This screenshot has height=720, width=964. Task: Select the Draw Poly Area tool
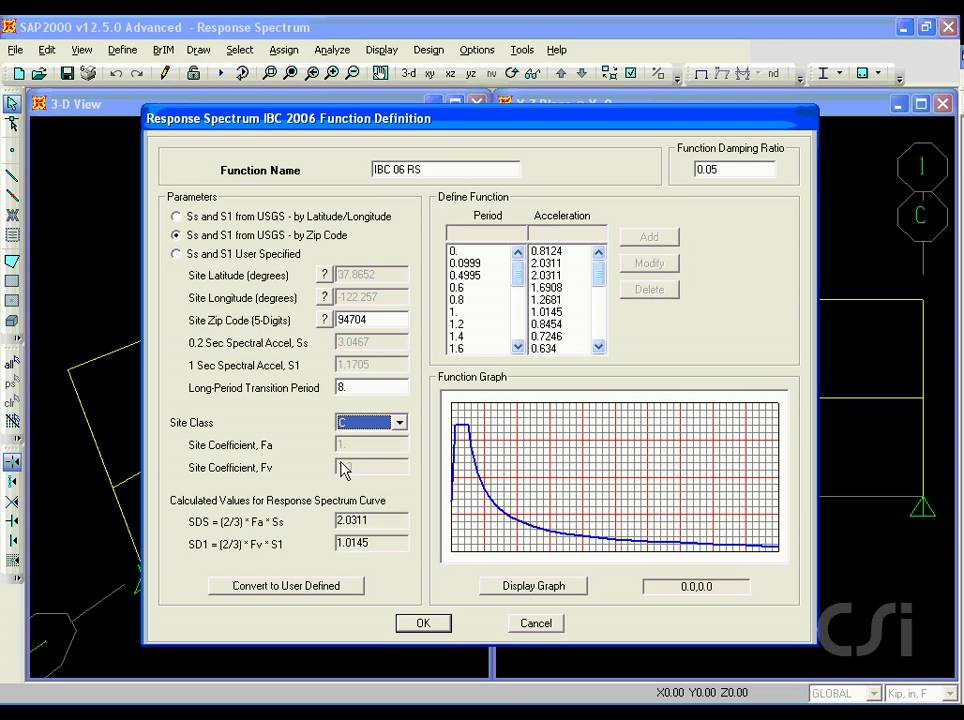pyautogui.click(x=12, y=261)
